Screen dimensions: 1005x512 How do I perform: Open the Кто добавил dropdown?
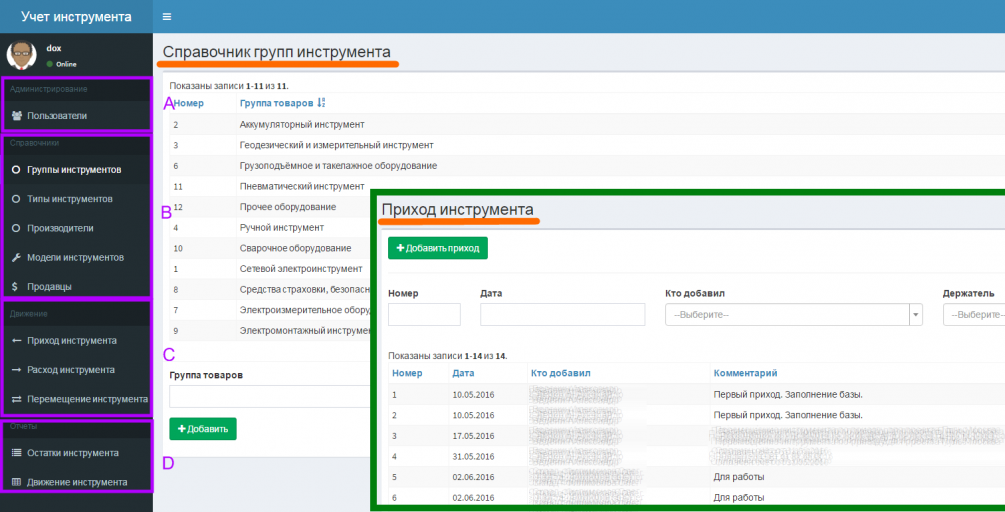[793, 315]
